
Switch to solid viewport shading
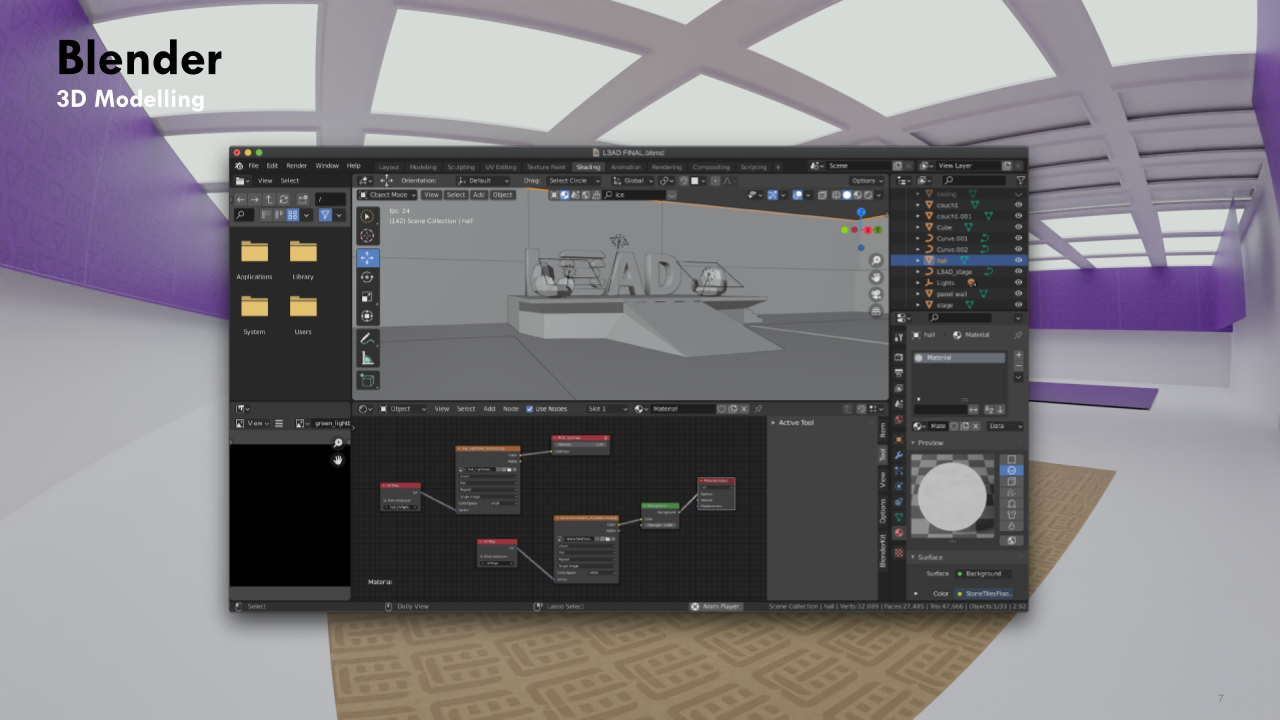[846, 195]
